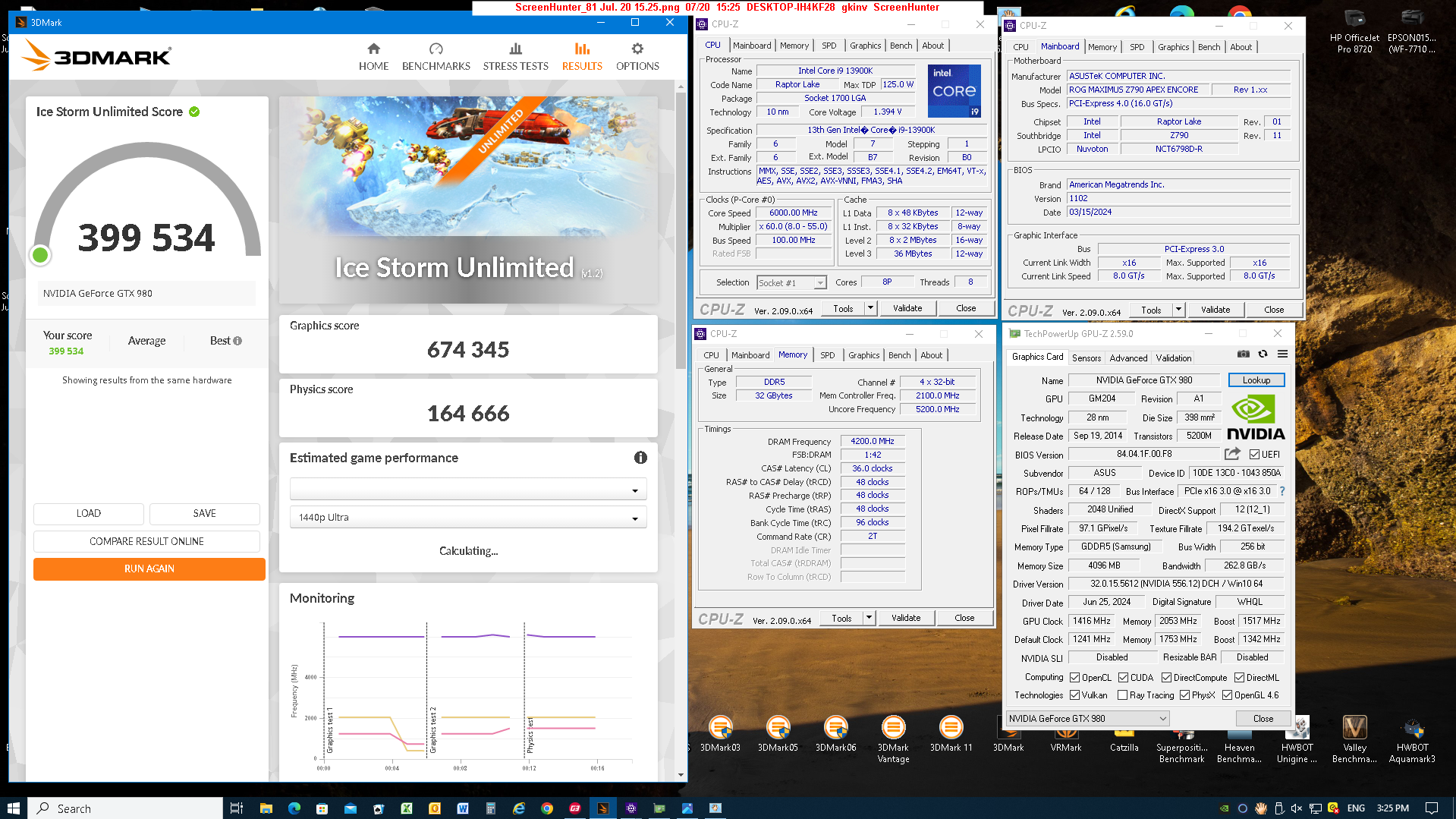Toggle the DirectCompute checkbox
This screenshot has width=1456, height=819.
click(1166, 677)
